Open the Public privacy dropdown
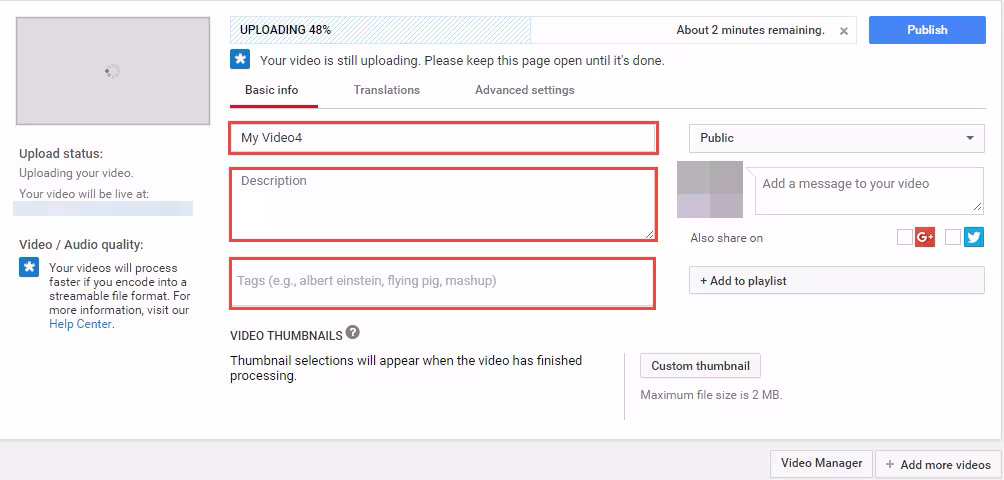This screenshot has width=1004, height=480. [x=836, y=138]
